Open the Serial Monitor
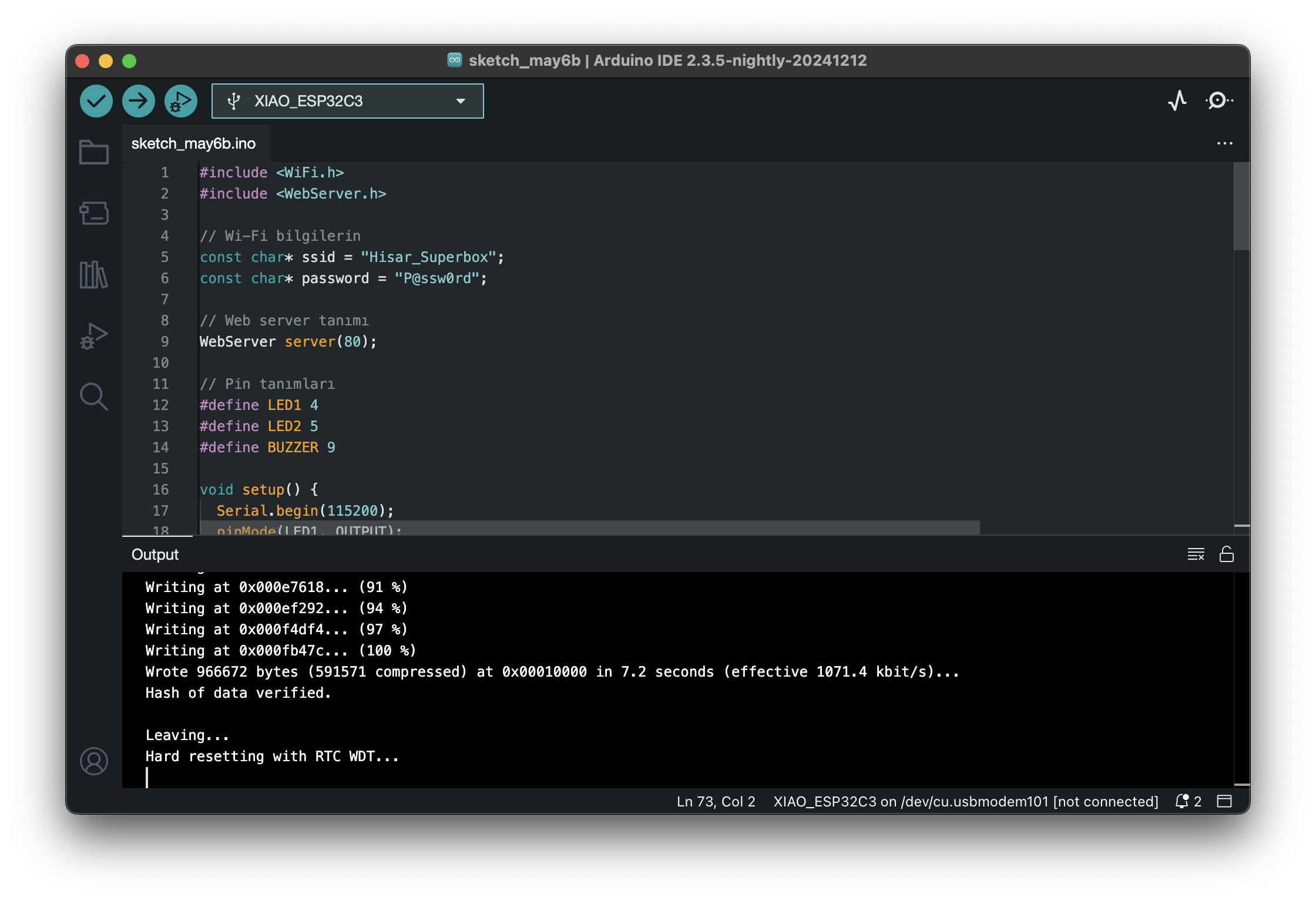The image size is (1316, 901). click(x=1220, y=101)
